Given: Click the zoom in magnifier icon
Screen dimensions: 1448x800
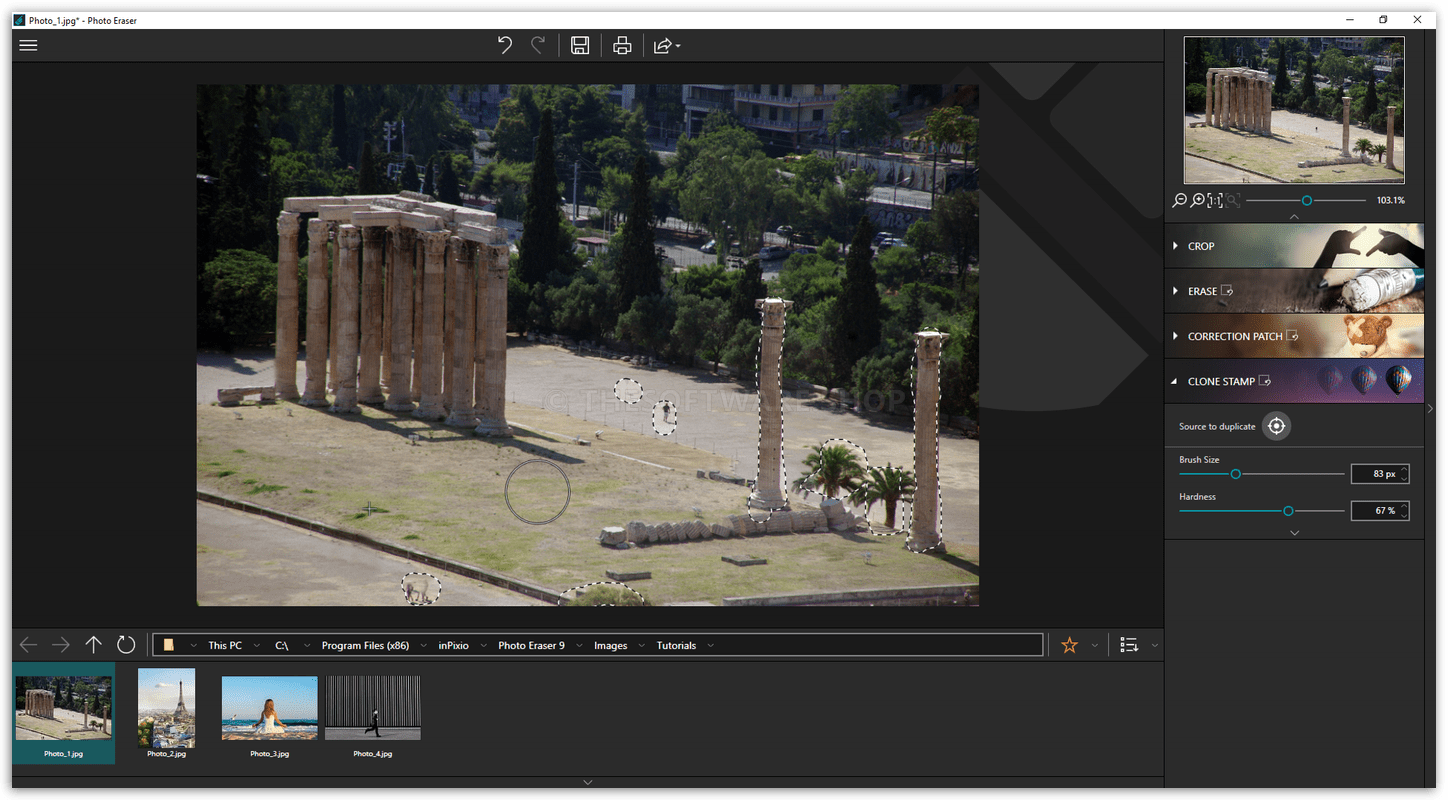Looking at the screenshot, I should click(x=1197, y=201).
